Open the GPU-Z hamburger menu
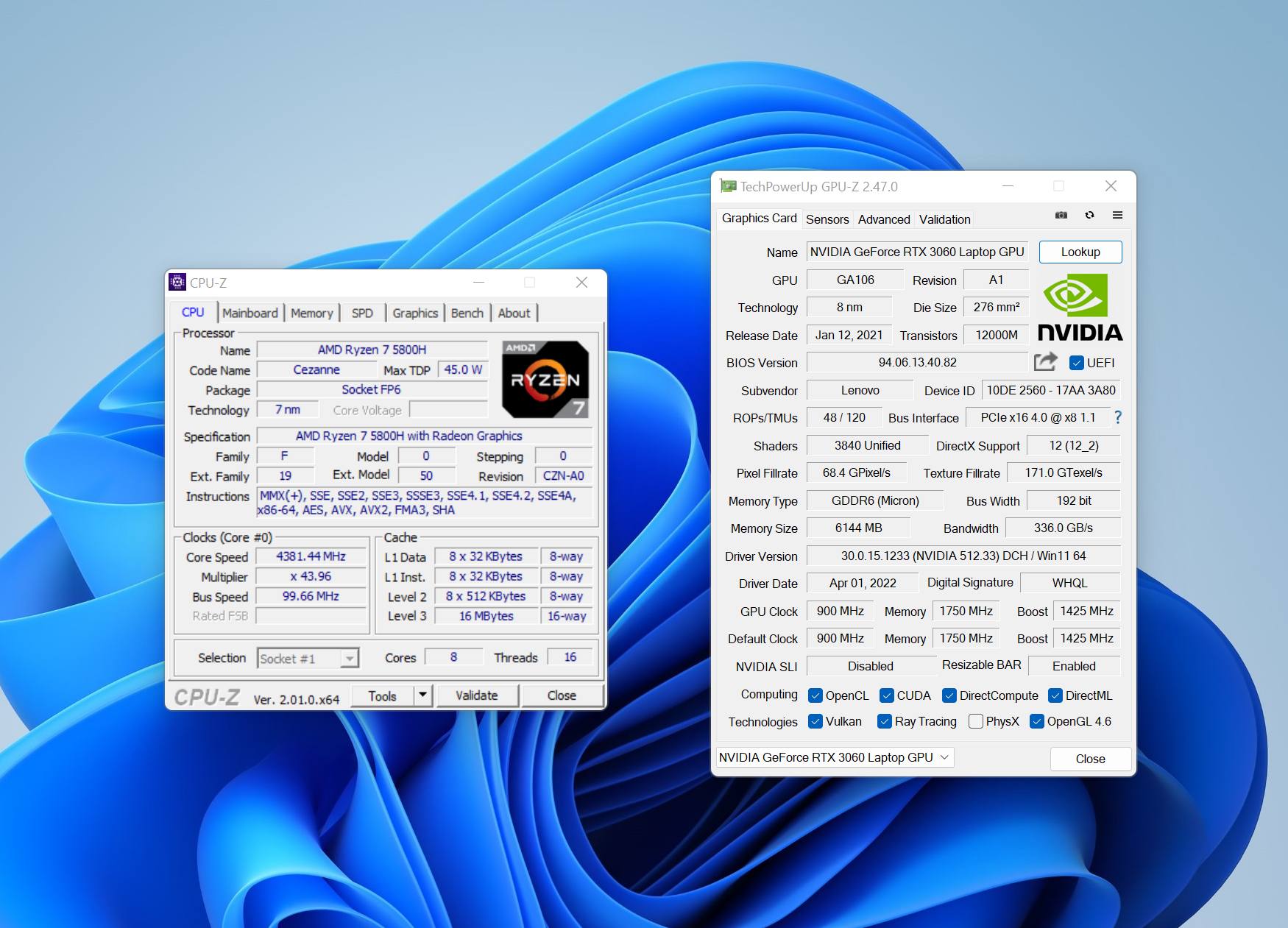This screenshot has width=1288, height=928. pos(1117,215)
